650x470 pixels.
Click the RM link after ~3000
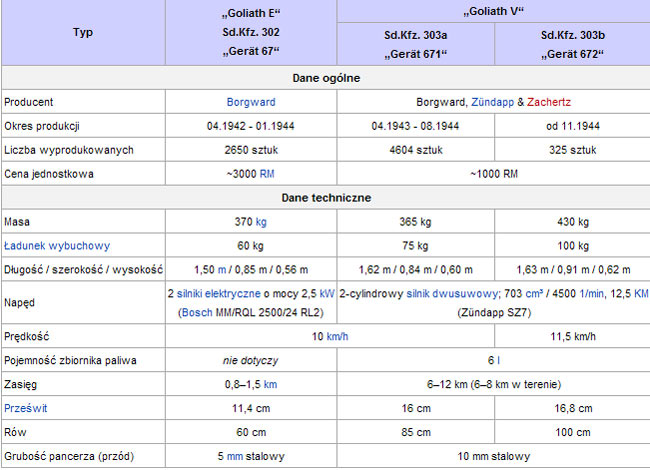(x=267, y=174)
